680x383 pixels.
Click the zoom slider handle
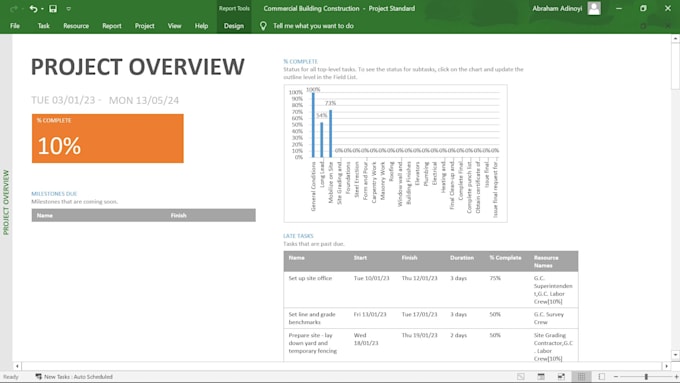646,376
